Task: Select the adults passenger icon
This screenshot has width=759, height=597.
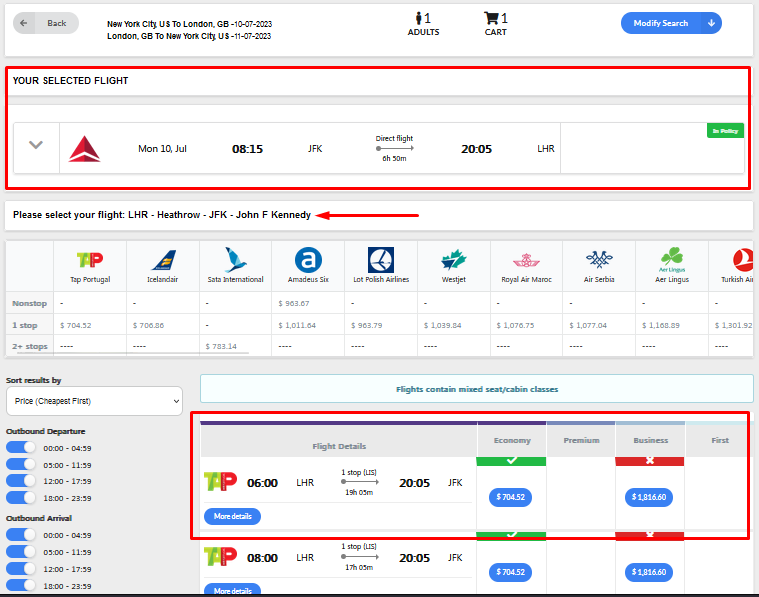Action: coord(419,18)
